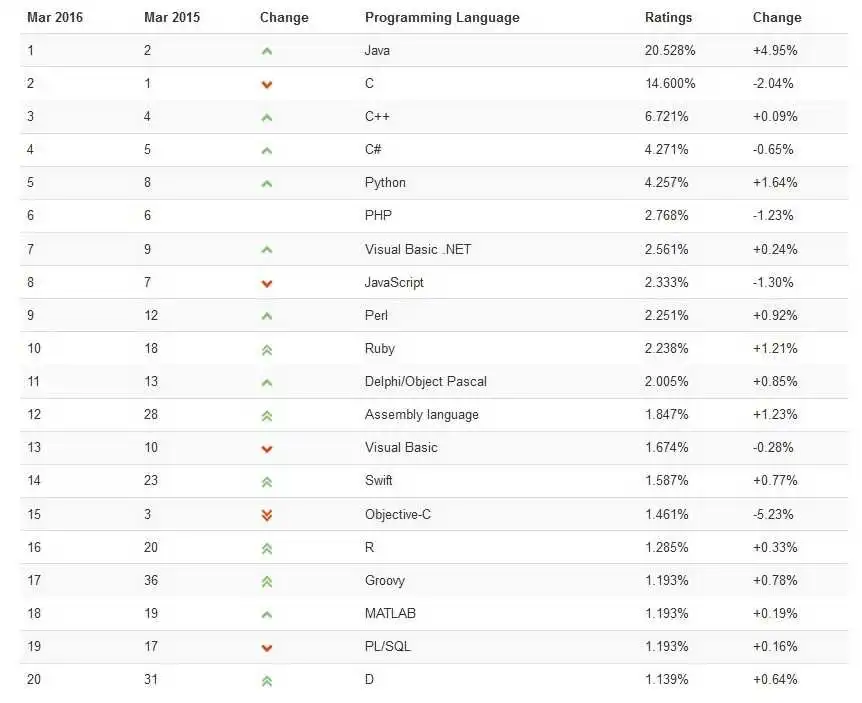Click the double up arrow in Ruby row

click(267, 350)
